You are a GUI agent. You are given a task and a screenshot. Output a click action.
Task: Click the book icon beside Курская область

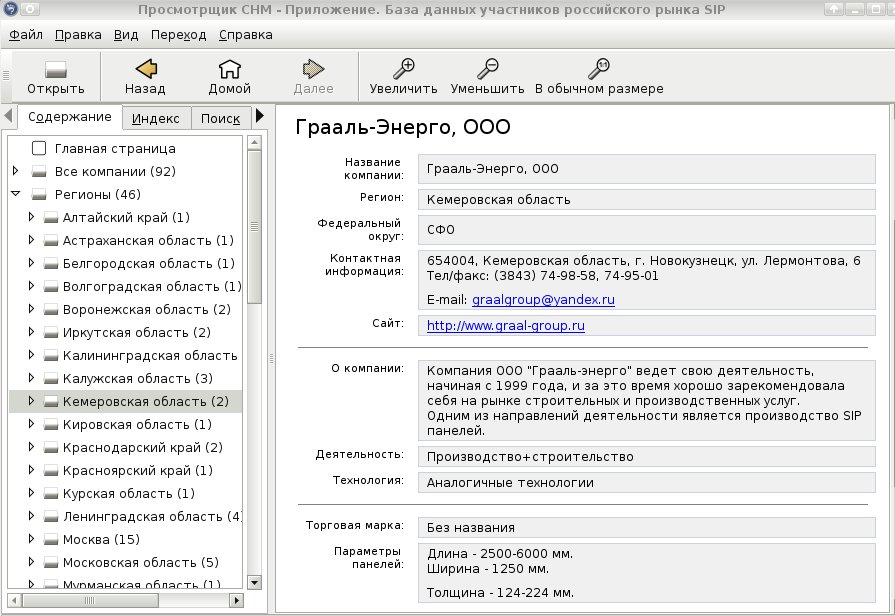click(51, 493)
